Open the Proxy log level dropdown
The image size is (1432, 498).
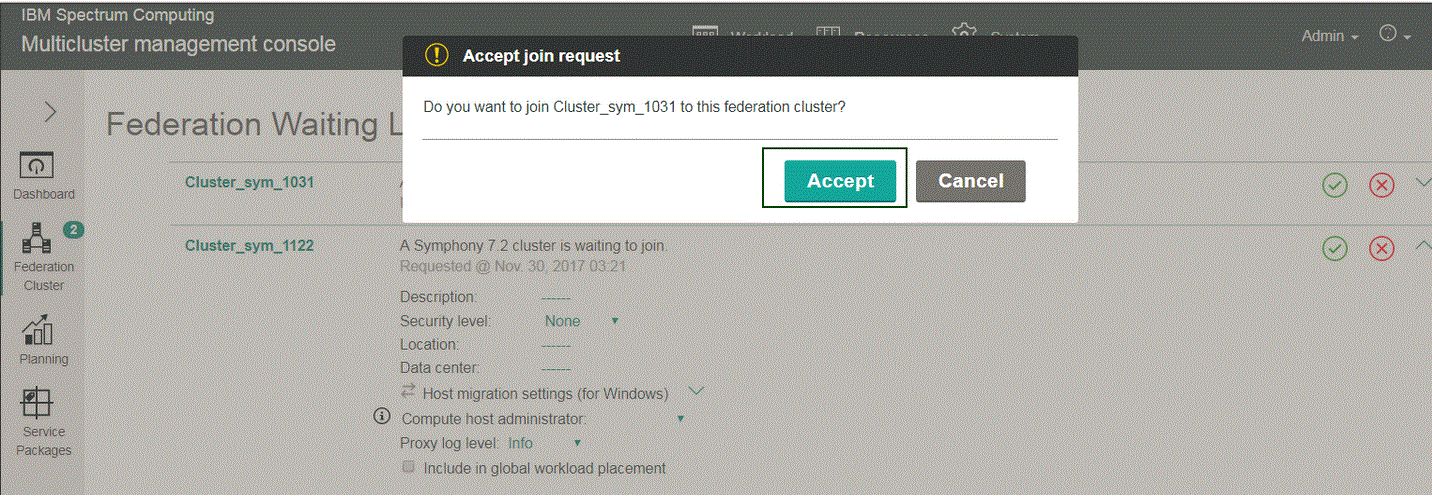pyautogui.click(x=545, y=443)
